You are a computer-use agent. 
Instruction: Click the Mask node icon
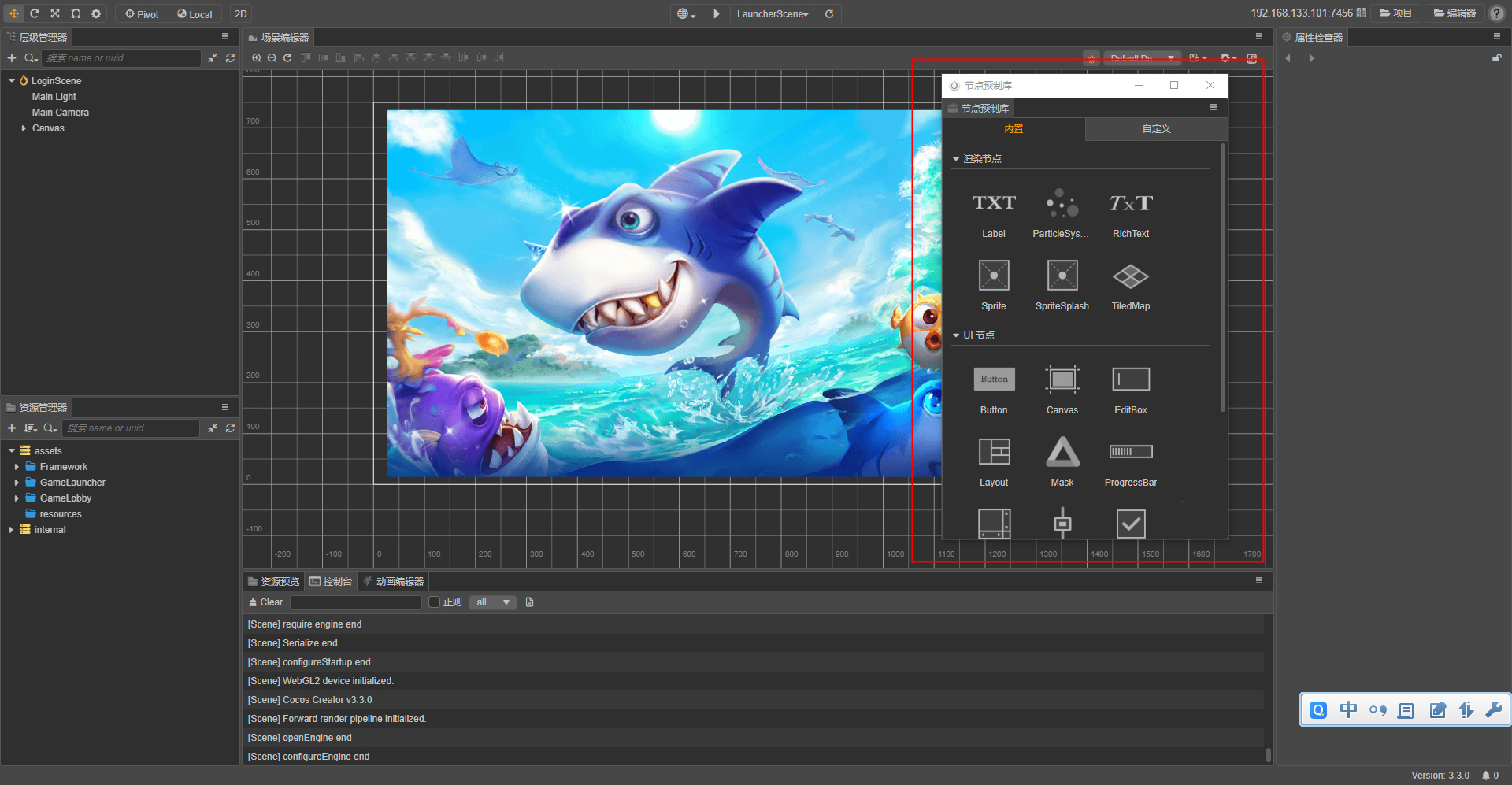(x=1062, y=453)
